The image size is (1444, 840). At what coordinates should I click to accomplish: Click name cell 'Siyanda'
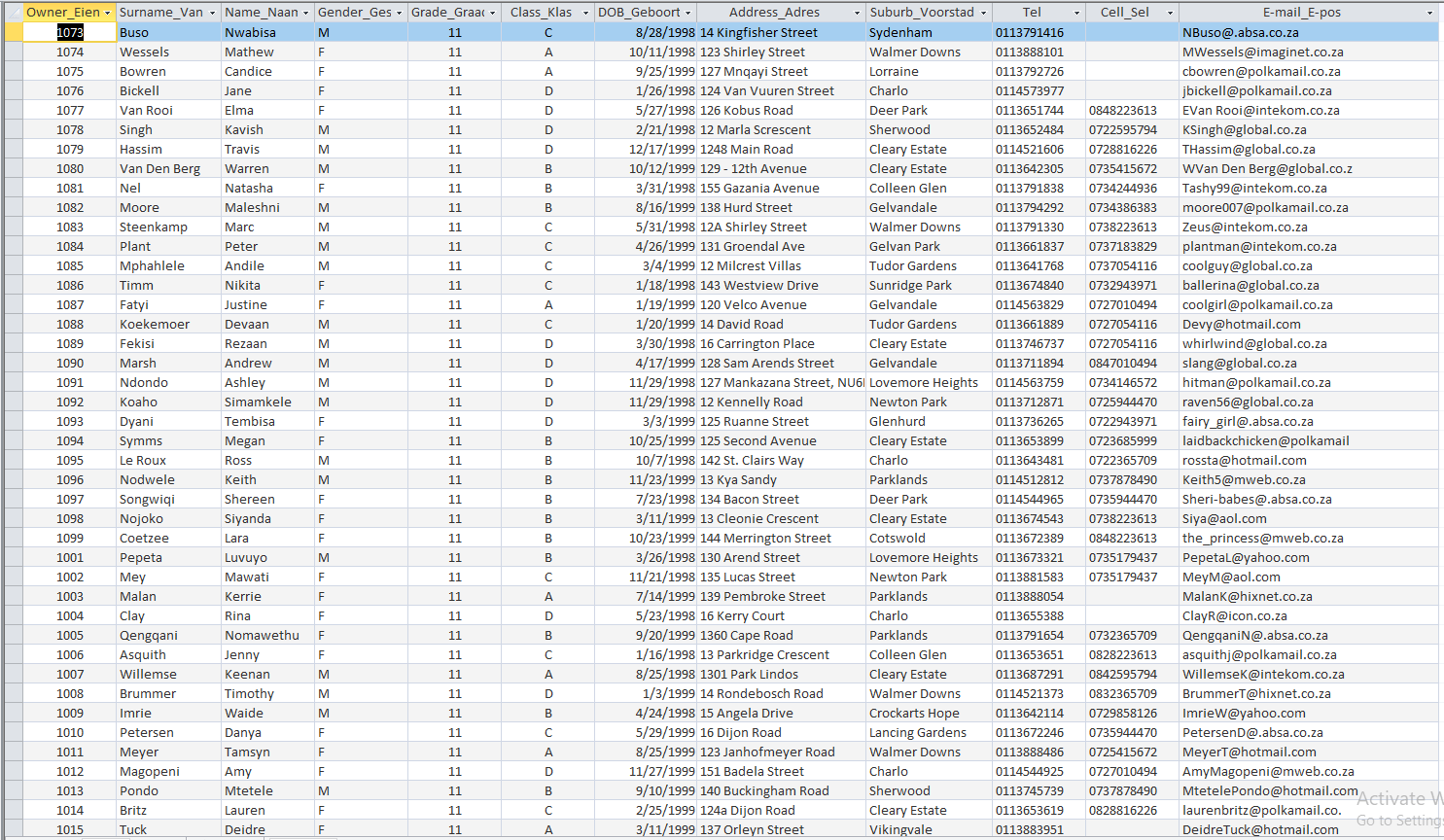[x=267, y=518]
